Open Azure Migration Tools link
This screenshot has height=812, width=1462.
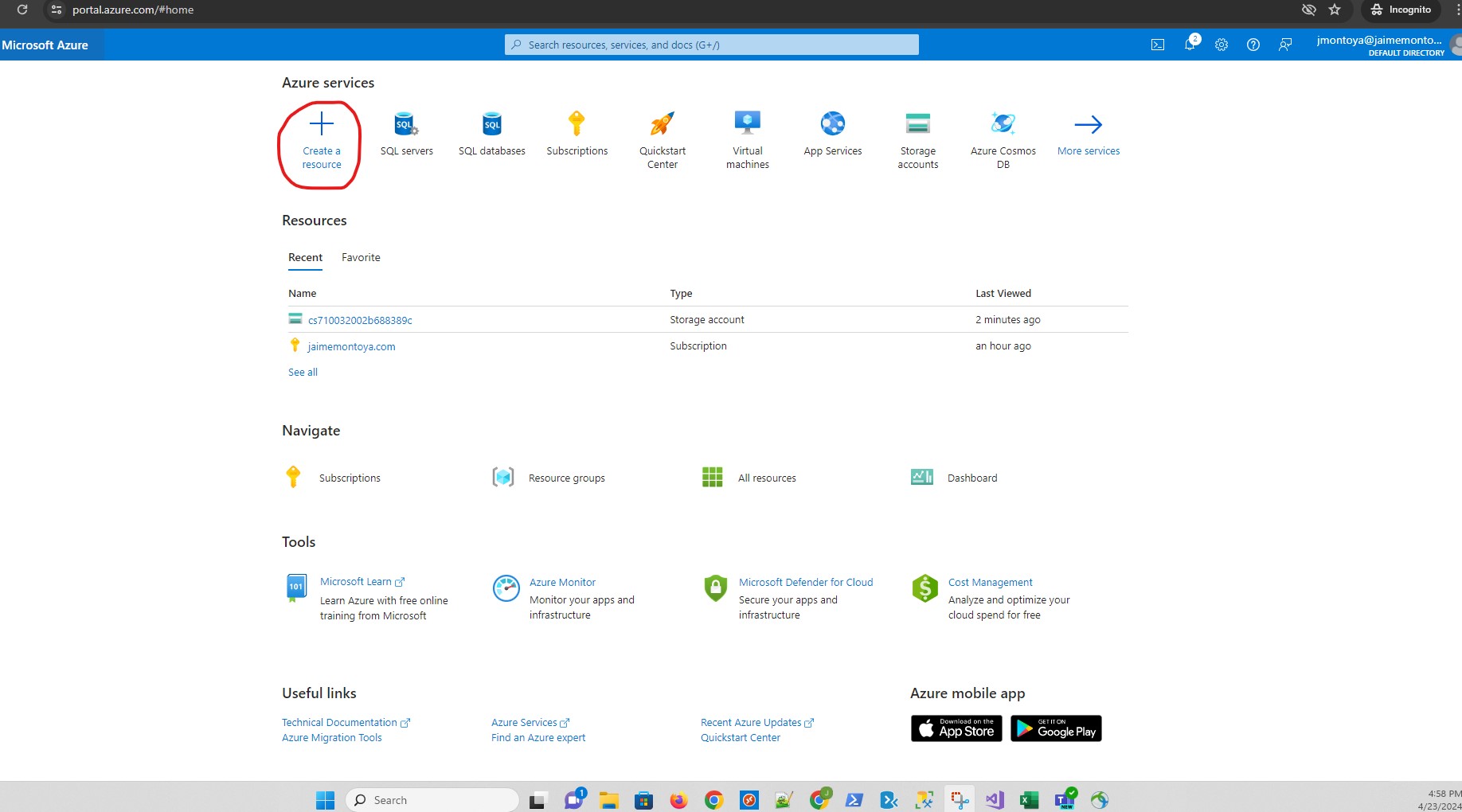click(331, 737)
